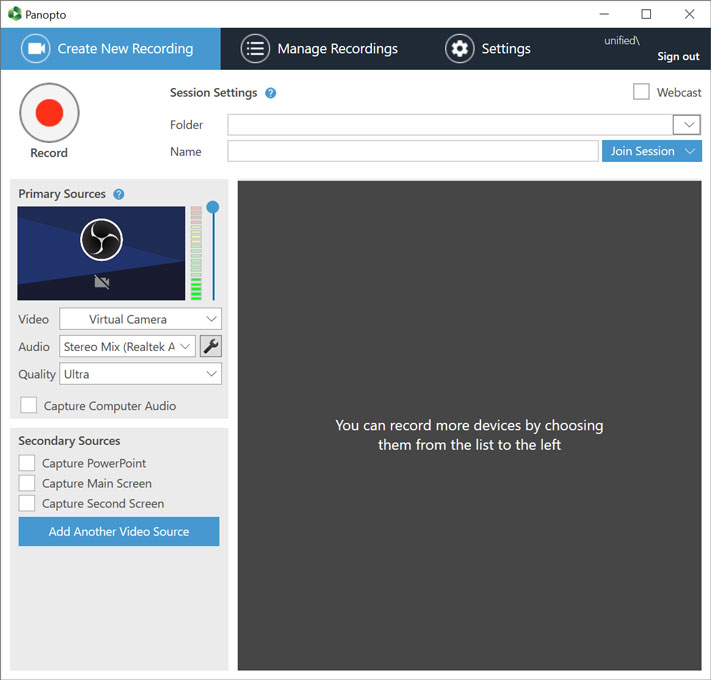Screen dimensions: 711x680
Task: Check the Capture Main Screen option
Action: tap(27, 483)
